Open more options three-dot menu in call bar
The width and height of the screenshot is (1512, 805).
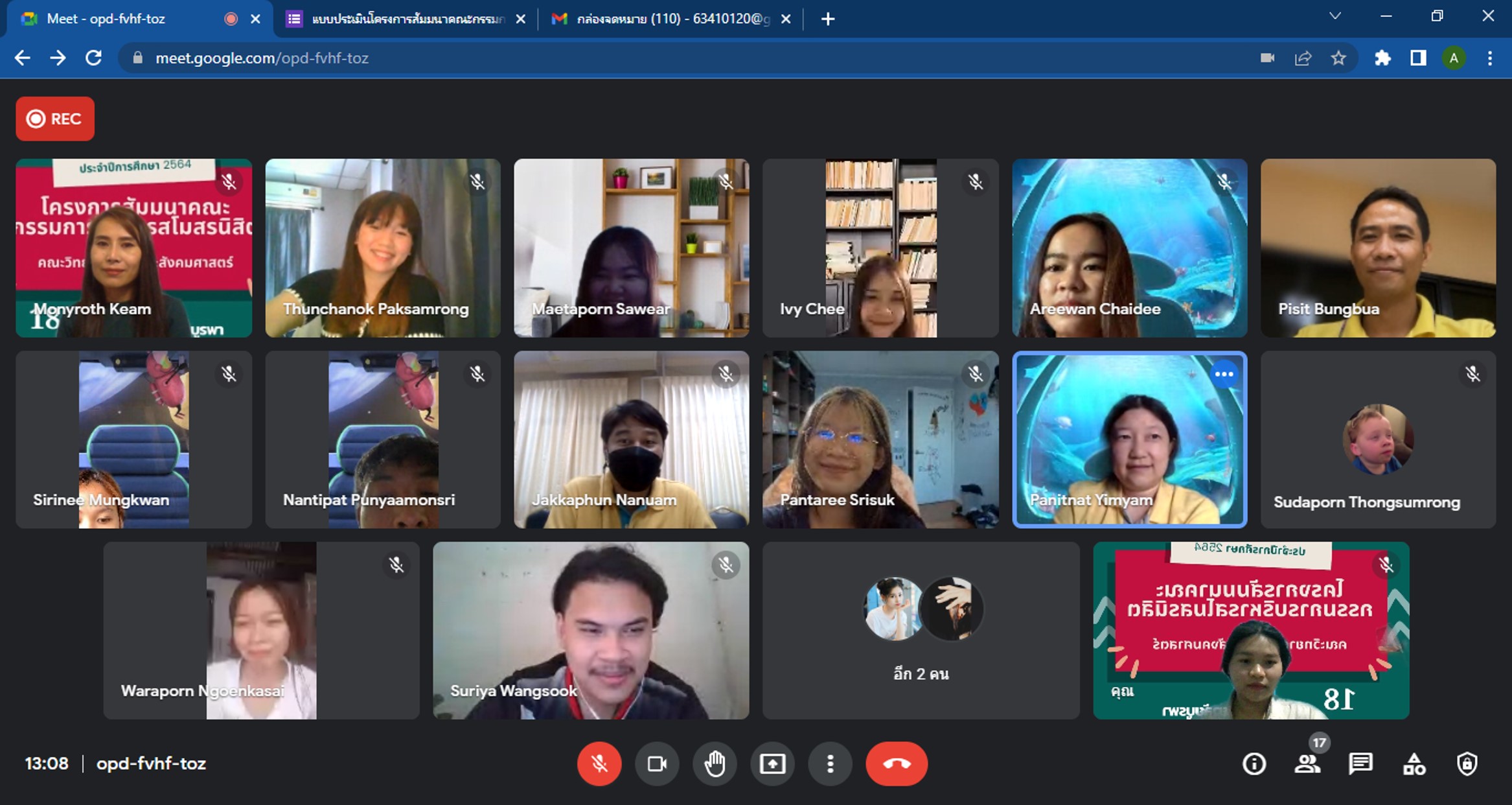[830, 764]
